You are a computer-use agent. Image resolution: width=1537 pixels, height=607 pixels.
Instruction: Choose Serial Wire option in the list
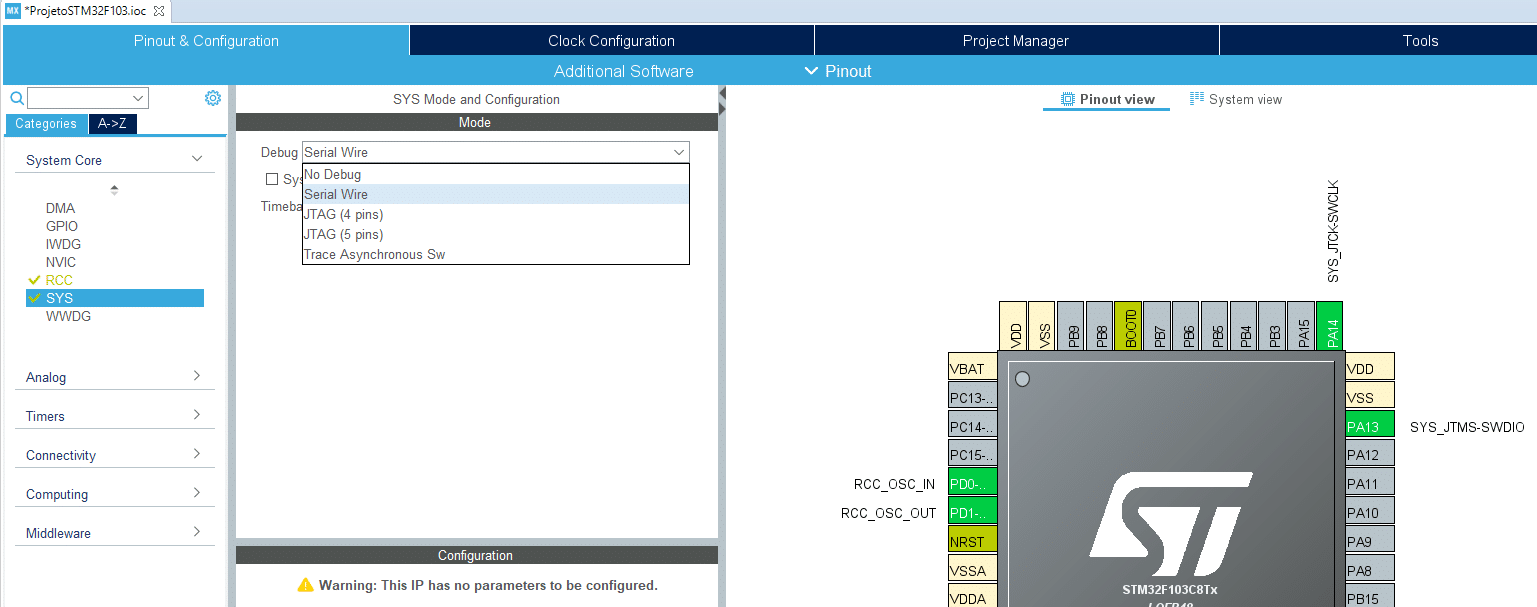click(x=495, y=194)
